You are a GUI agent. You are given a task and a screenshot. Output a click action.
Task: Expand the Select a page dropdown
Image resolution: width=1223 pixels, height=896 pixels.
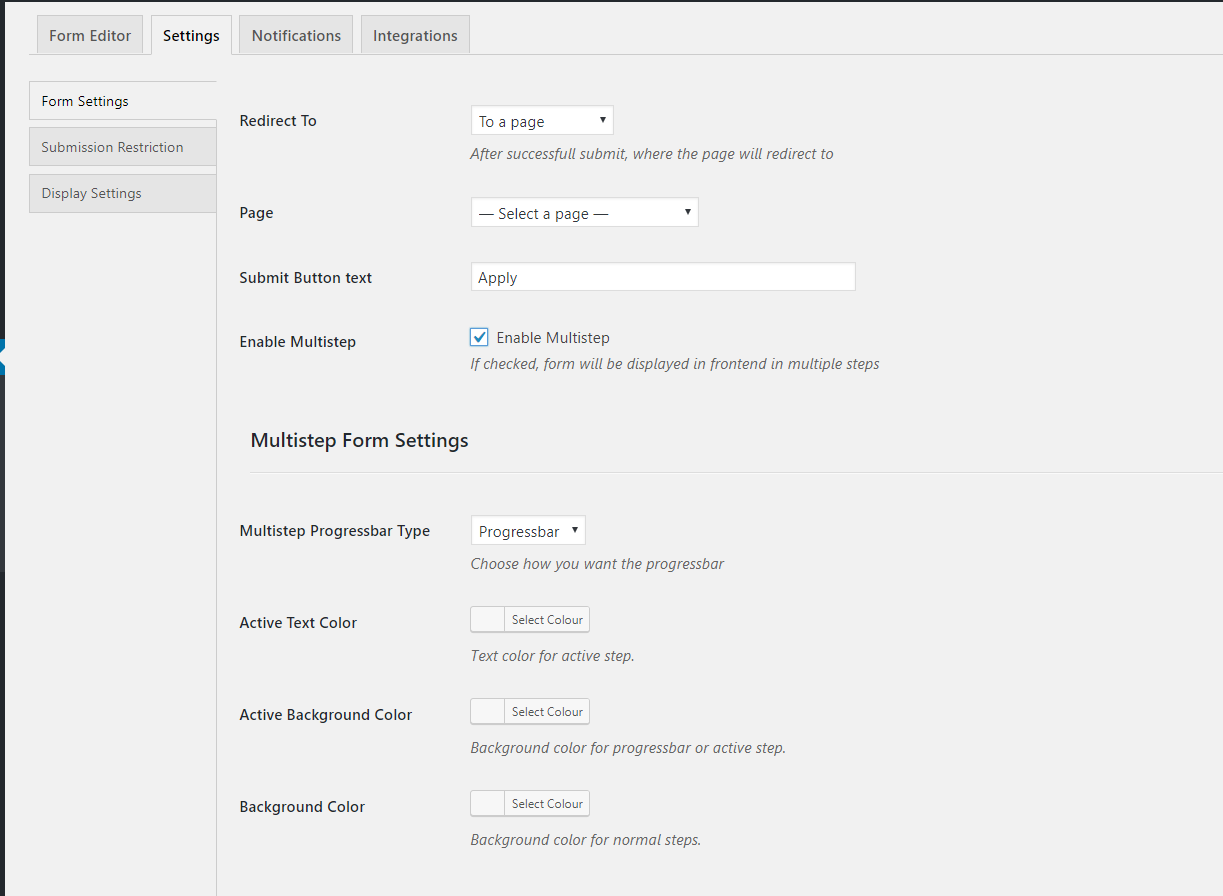pos(584,213)
